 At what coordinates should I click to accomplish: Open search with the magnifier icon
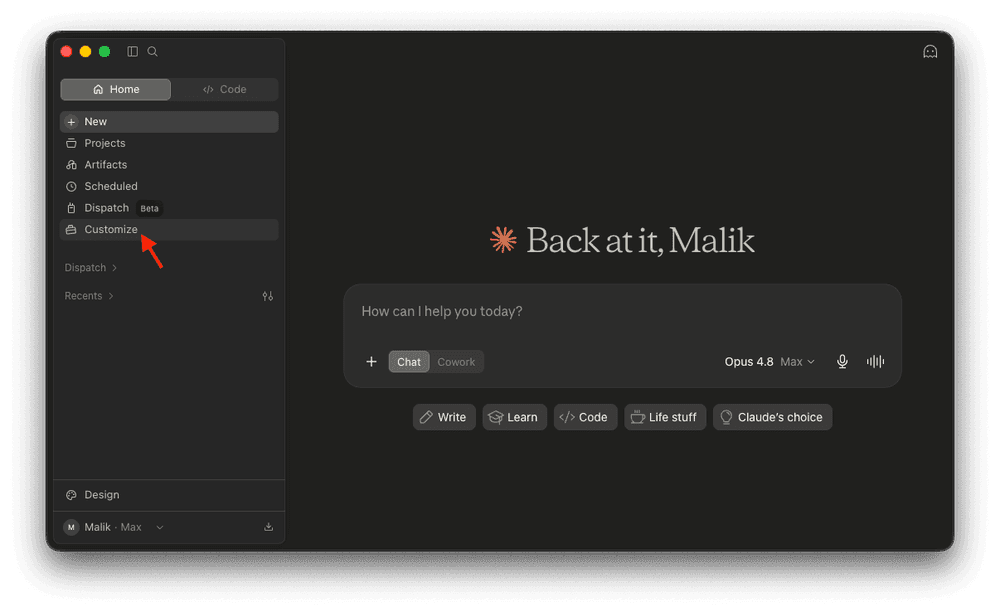(152, 52)
